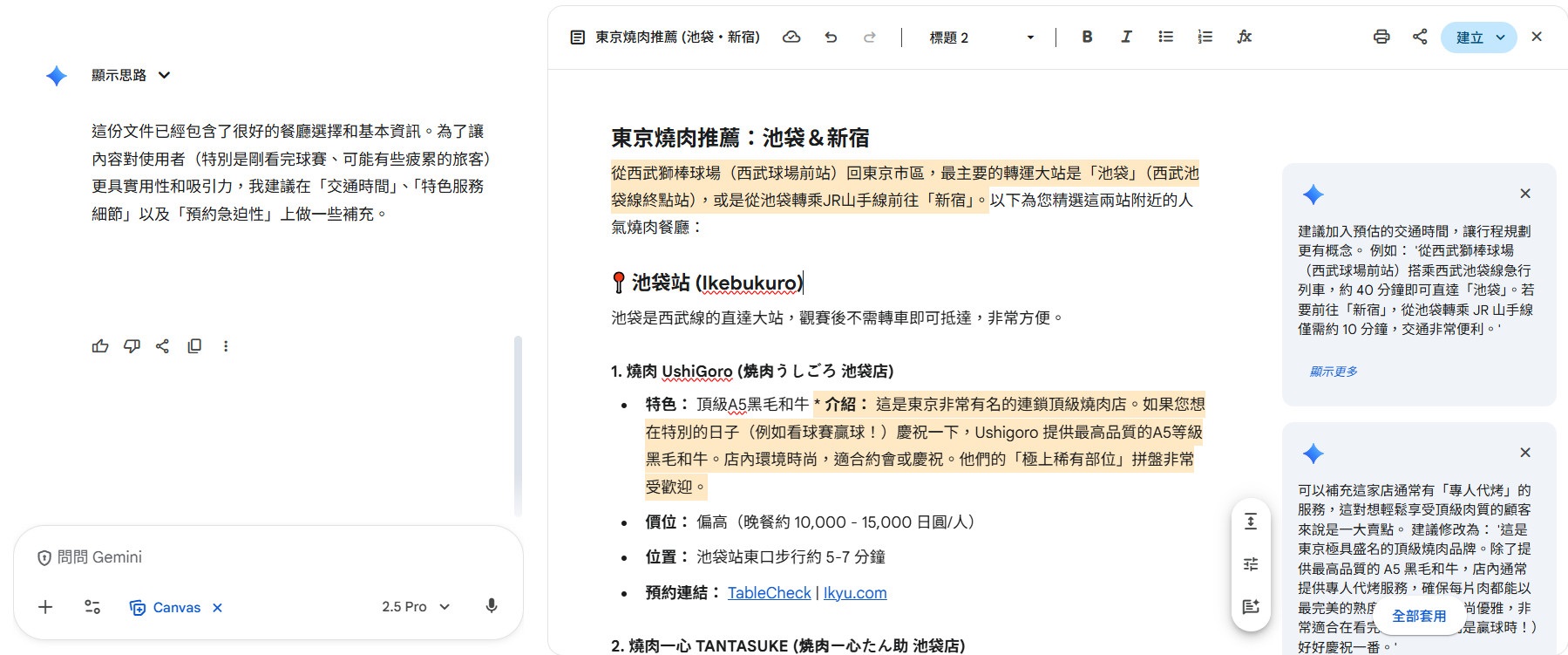Open the TableCheck reservation link
This screenshot has height=655, width=1568.
point(769,593)
